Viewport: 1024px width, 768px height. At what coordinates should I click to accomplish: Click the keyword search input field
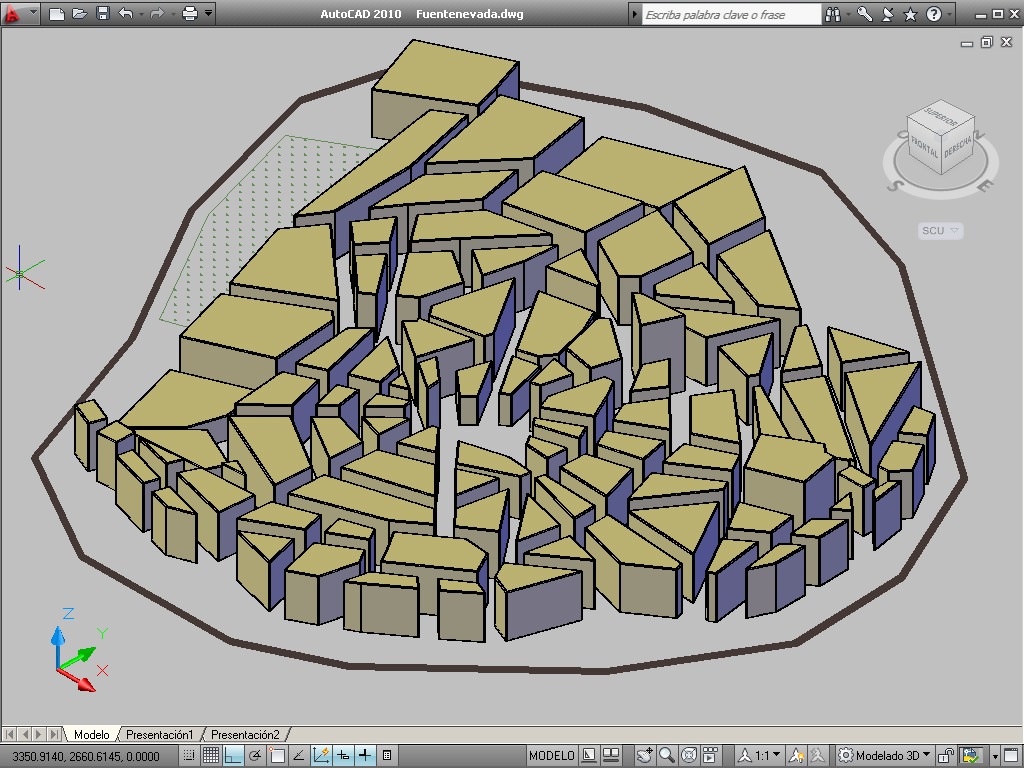tap(731, 14)
